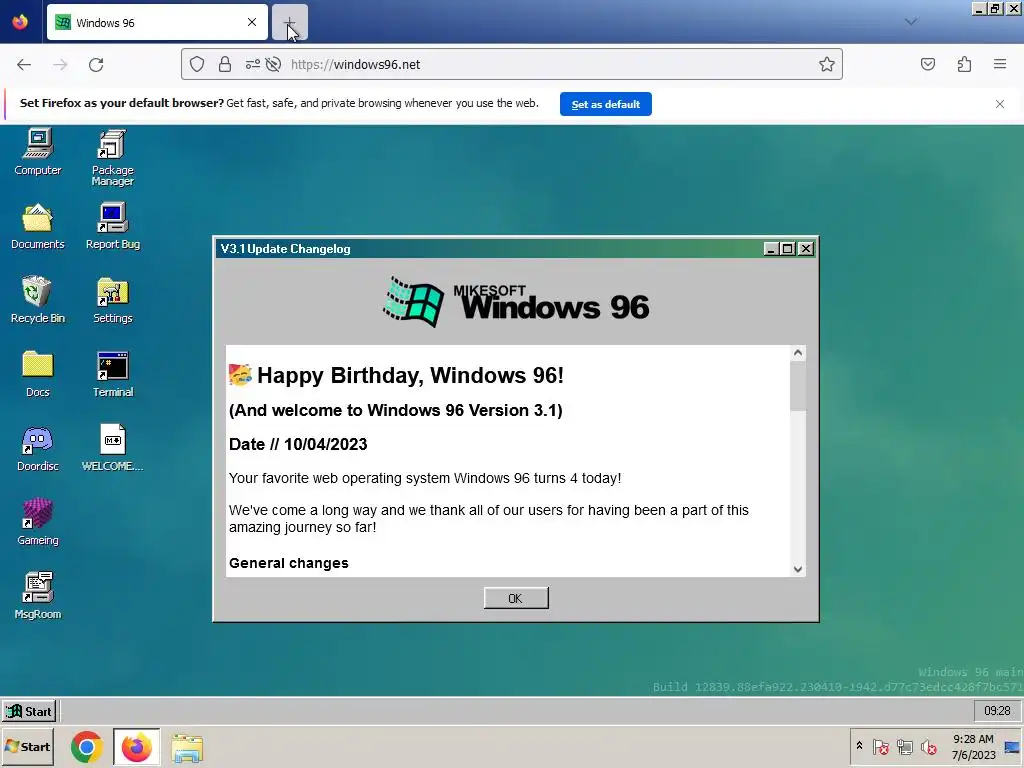Open the Firefox Extensions icon
1024x768 pixels.
coord(964,64)
